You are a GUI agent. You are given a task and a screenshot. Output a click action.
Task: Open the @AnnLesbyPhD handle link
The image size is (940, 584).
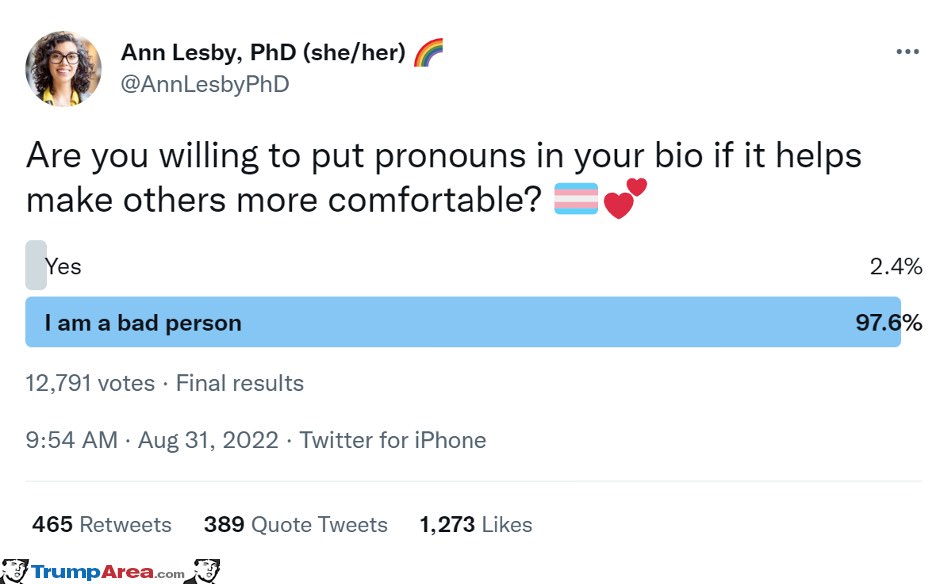coord(205,84)
